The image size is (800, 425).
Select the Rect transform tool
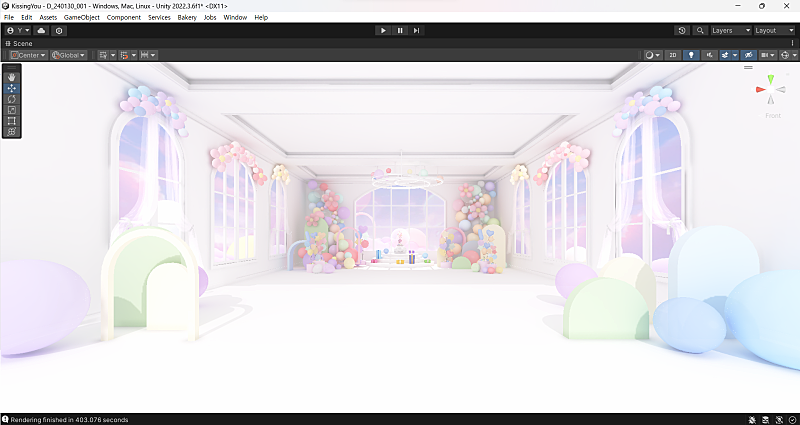click(11, 121)
